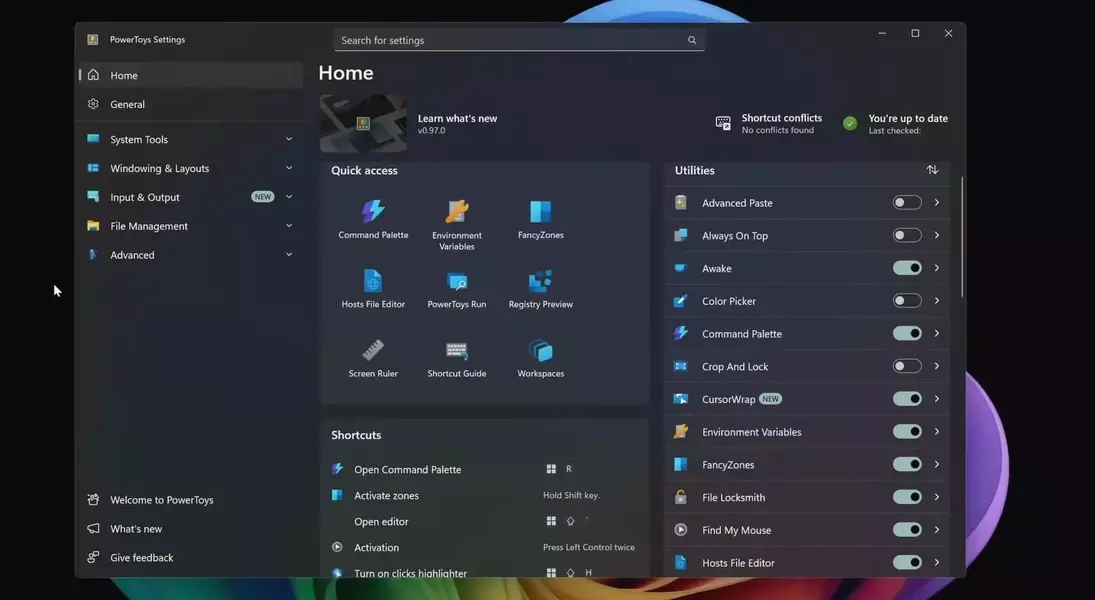Click Give feedback link
This screenshot has width=1095, height=600.
[x=141, y=558]
